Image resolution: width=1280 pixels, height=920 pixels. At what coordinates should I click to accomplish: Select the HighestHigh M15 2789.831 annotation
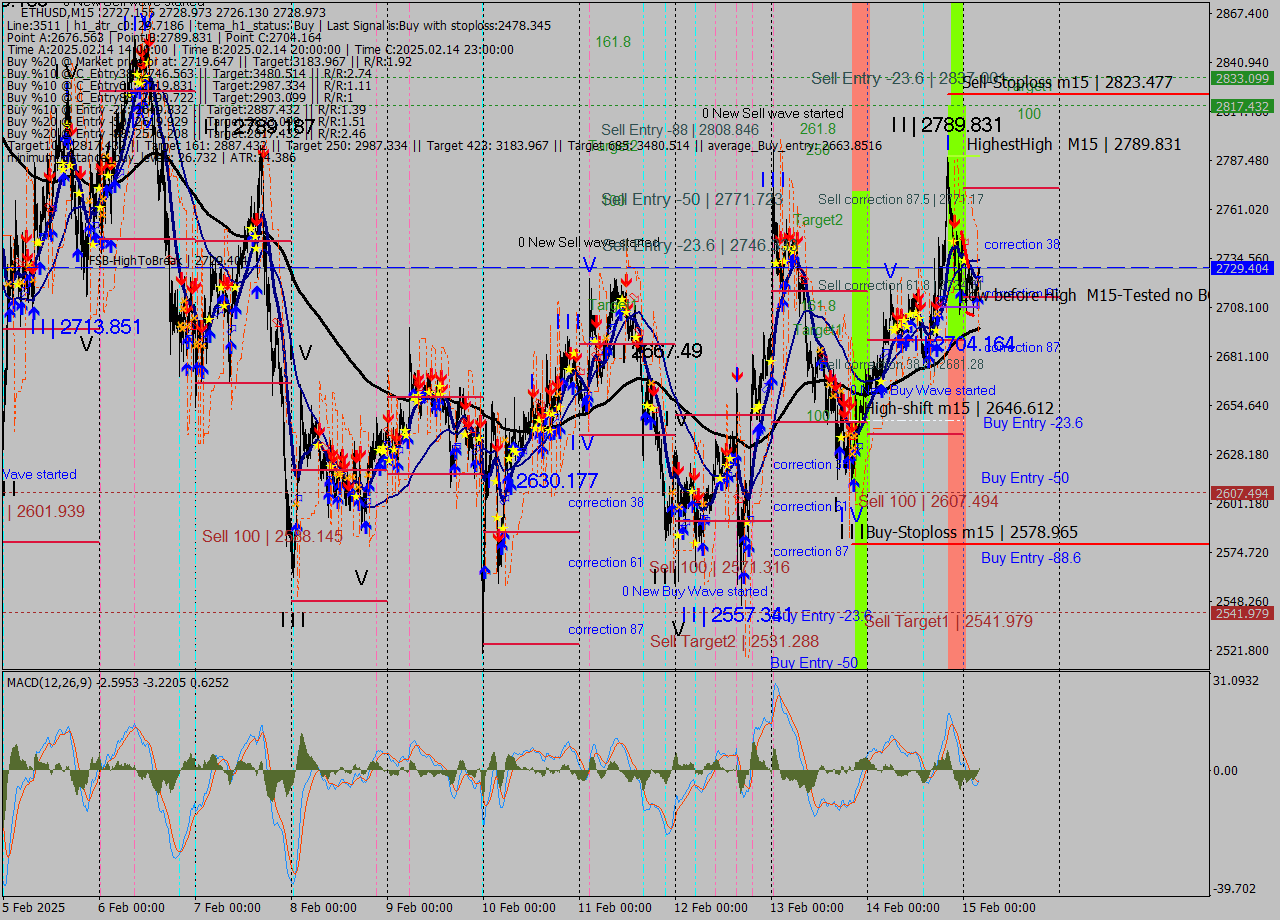1075,144
